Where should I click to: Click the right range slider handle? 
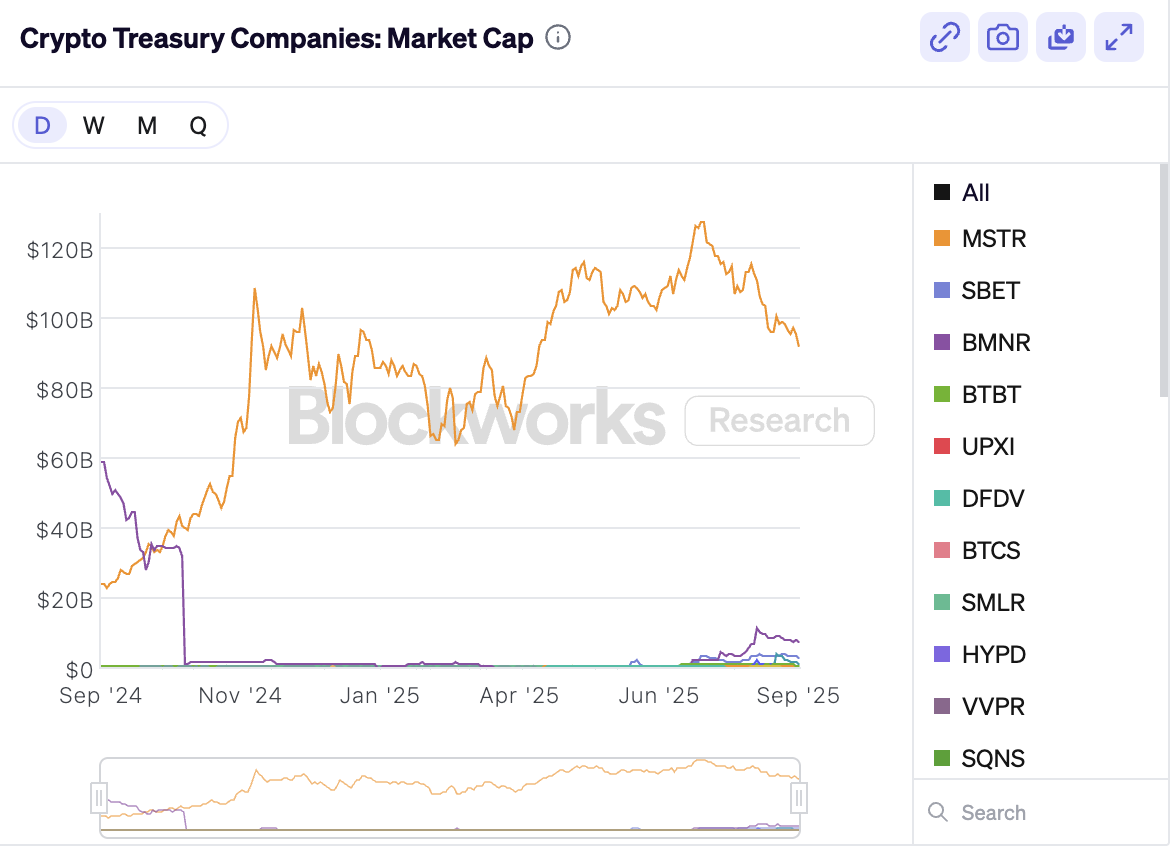(799, 798)
